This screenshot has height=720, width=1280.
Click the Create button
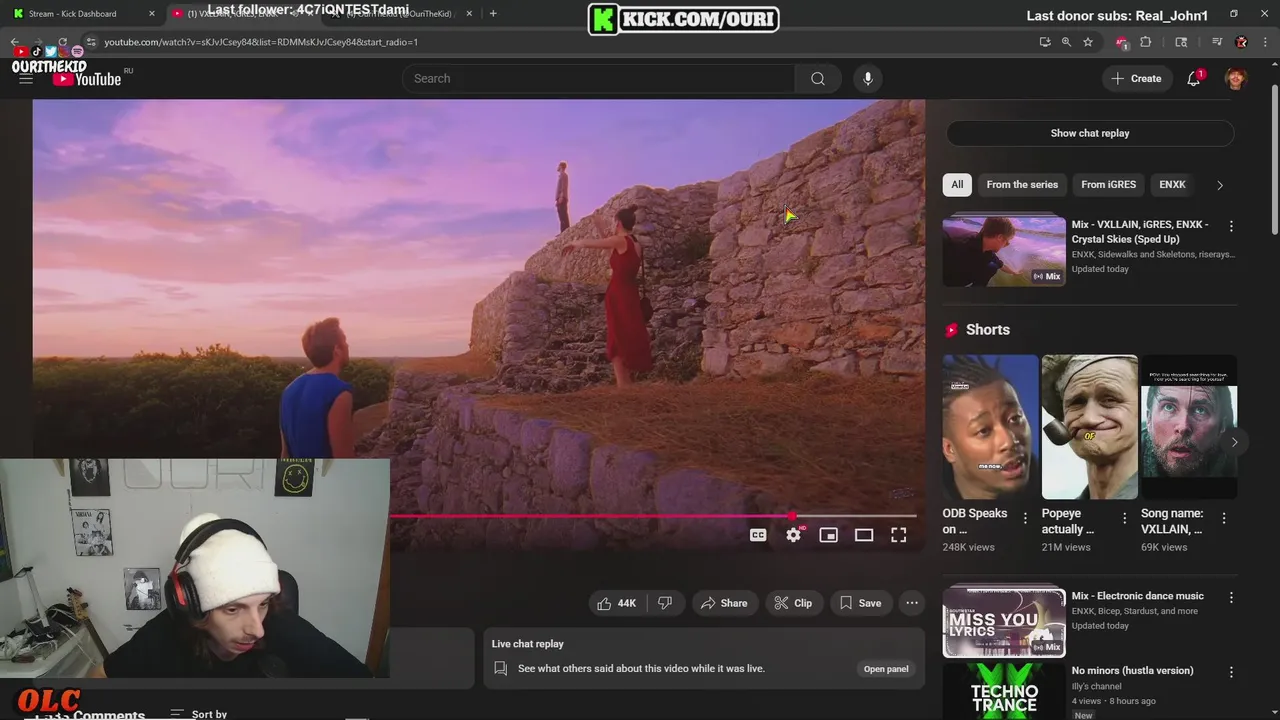1137,79
